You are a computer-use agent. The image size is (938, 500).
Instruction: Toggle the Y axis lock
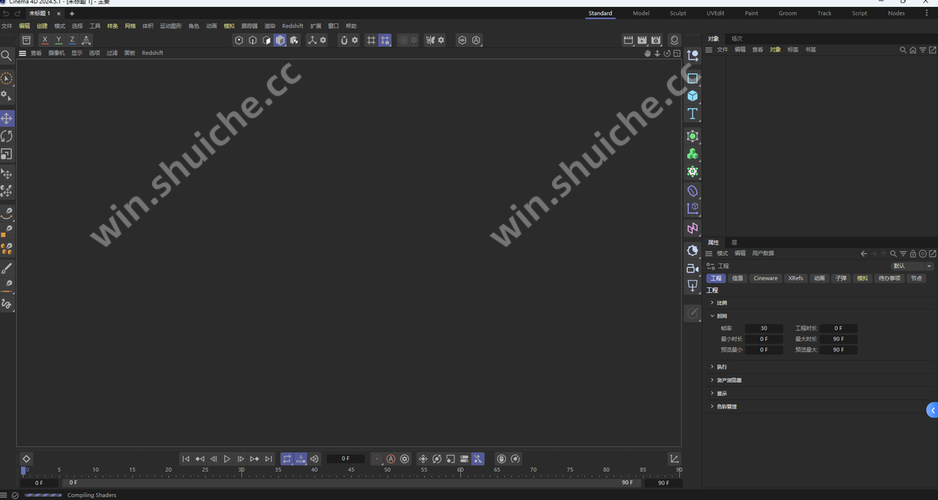[x=58, y=40]
